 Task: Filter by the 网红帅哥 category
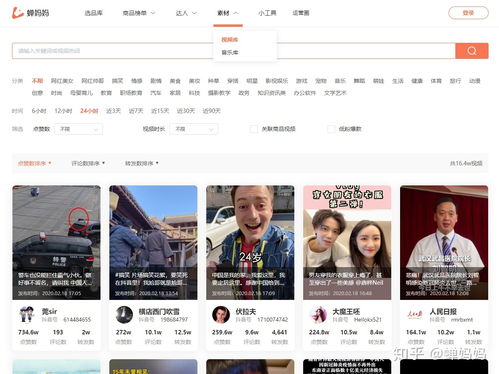[x=93, y=81]
